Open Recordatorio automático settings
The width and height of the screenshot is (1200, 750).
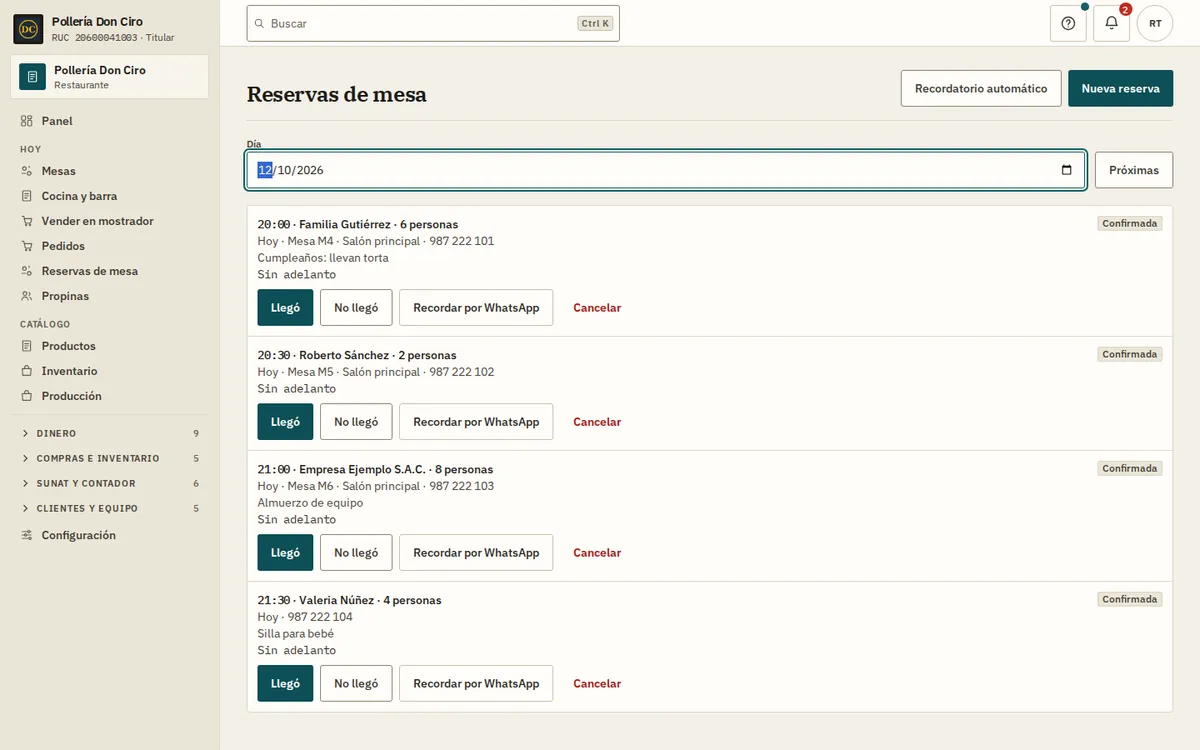(x=981, y=88)
